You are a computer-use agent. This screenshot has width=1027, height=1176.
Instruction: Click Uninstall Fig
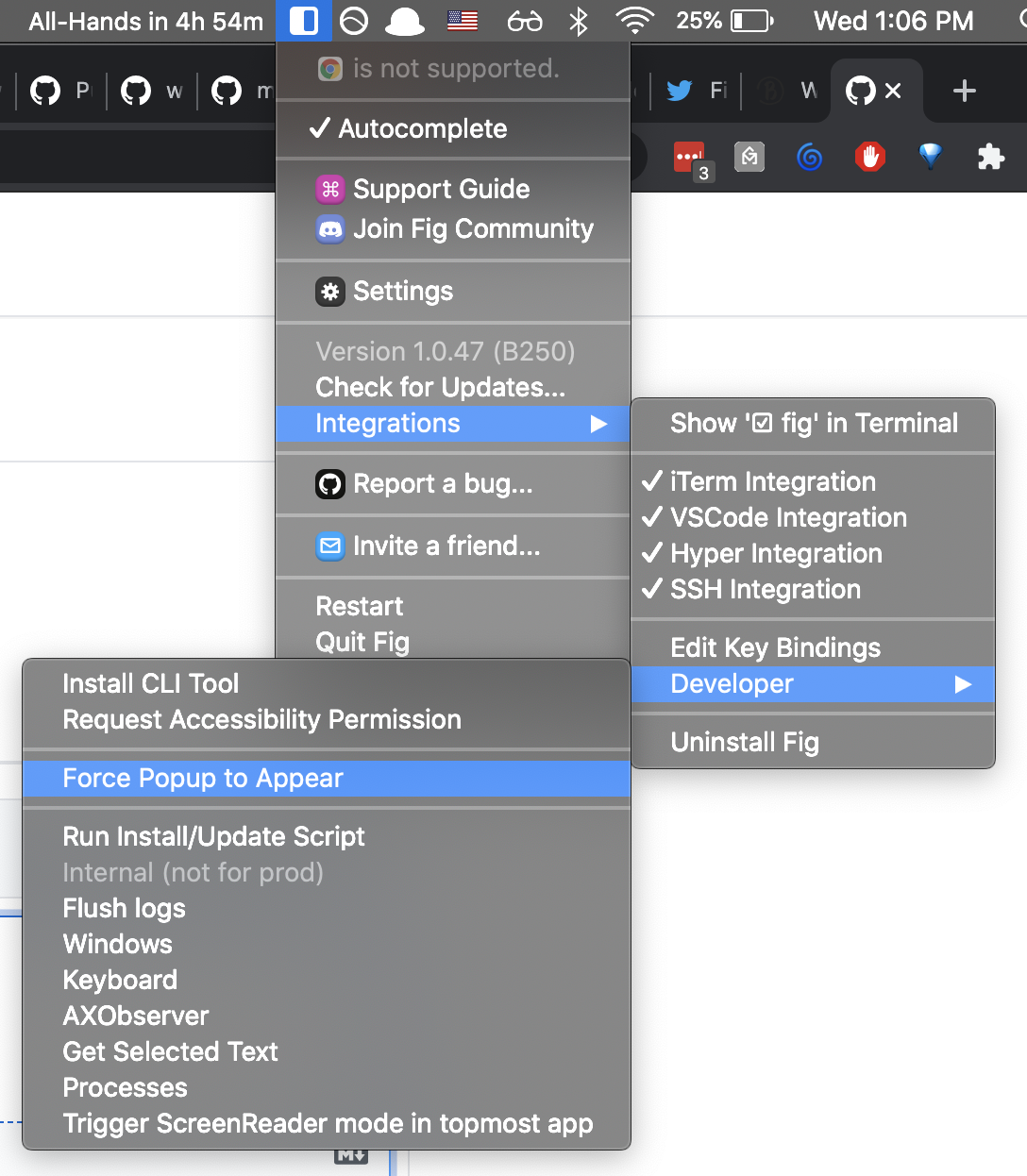[x=744, y=743]
